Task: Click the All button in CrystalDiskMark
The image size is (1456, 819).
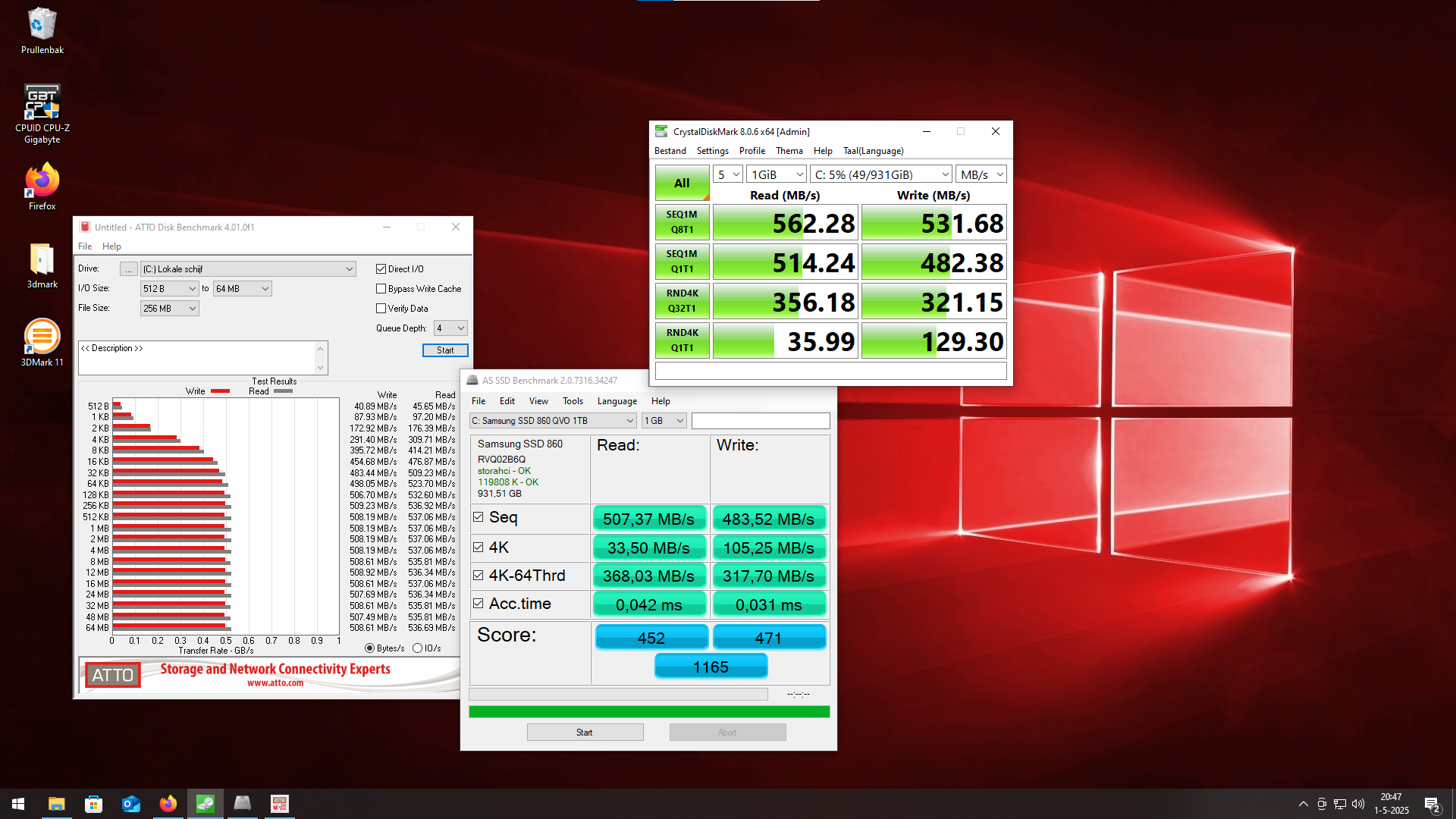Action: pyautogui.click(x=682, y=183)
